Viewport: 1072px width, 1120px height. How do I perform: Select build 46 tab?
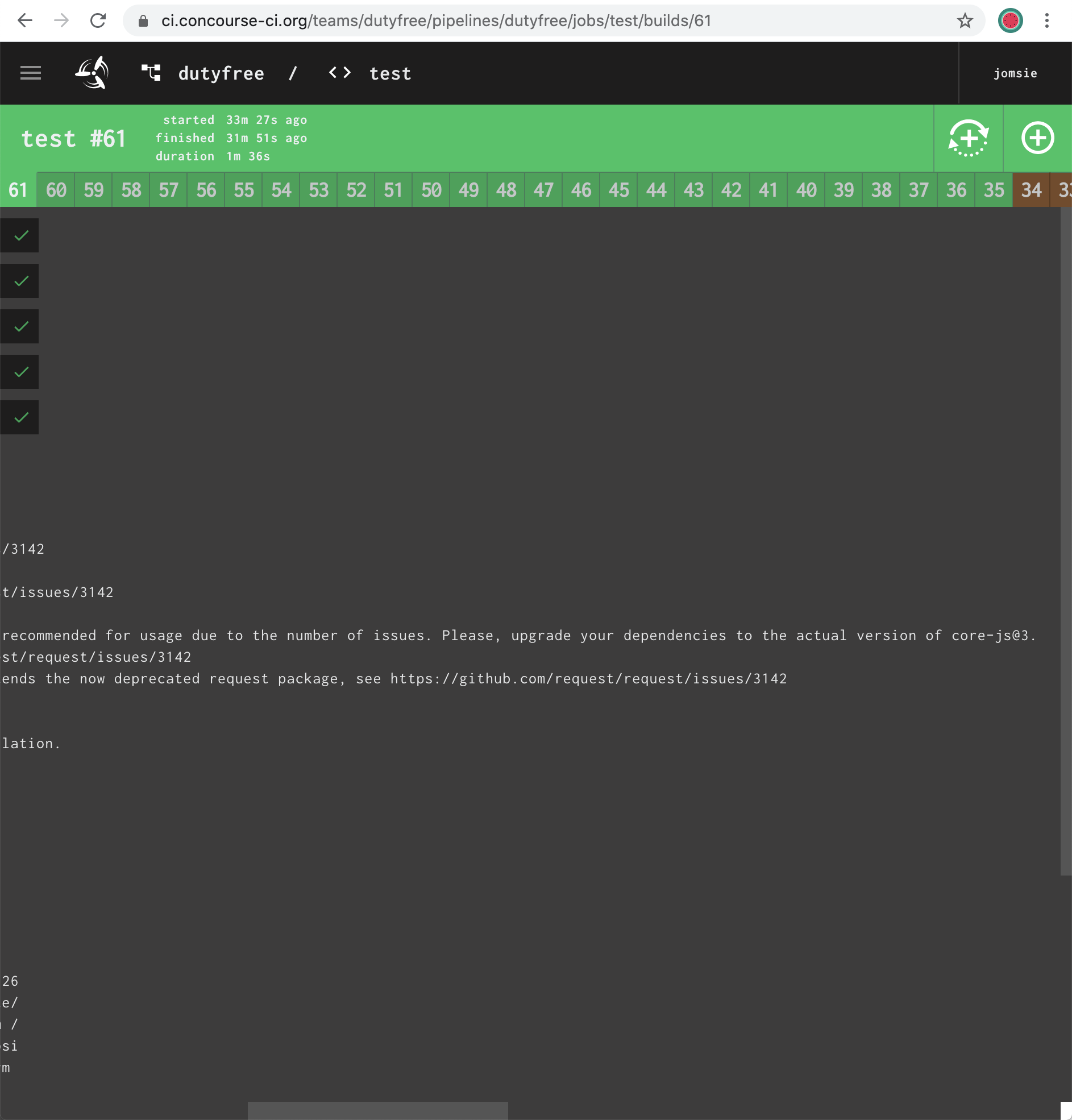[x=581, y=190]
